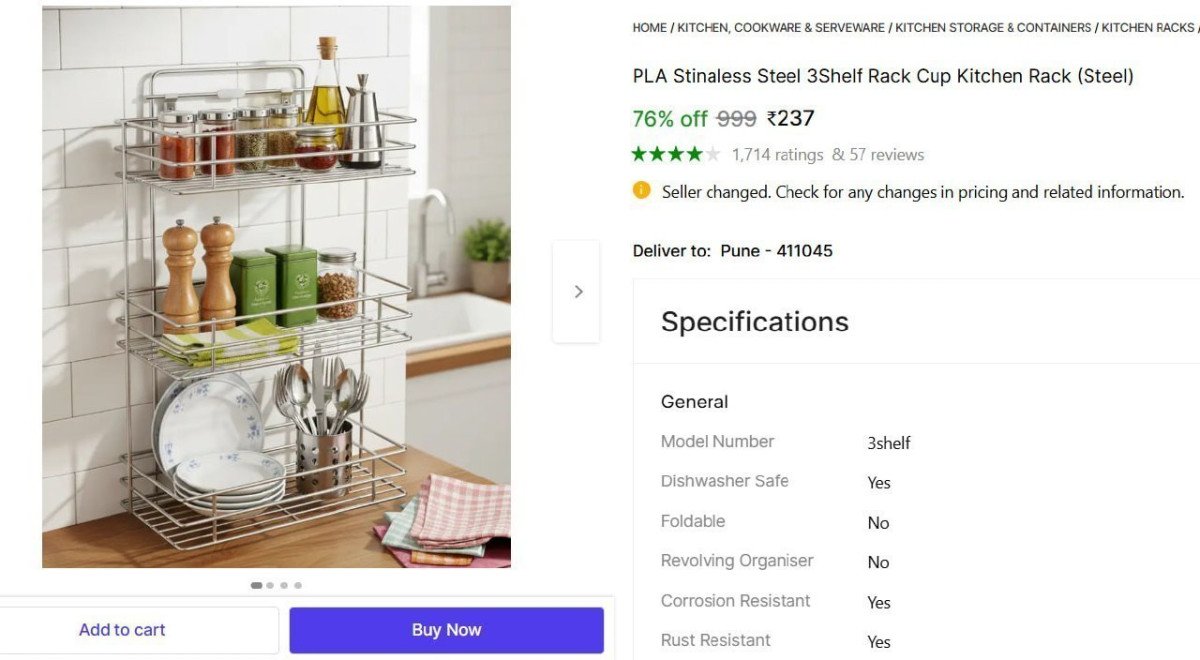
Task: Open Kitchen Storage & Containers breadcrumb
Action: point(993,28)
